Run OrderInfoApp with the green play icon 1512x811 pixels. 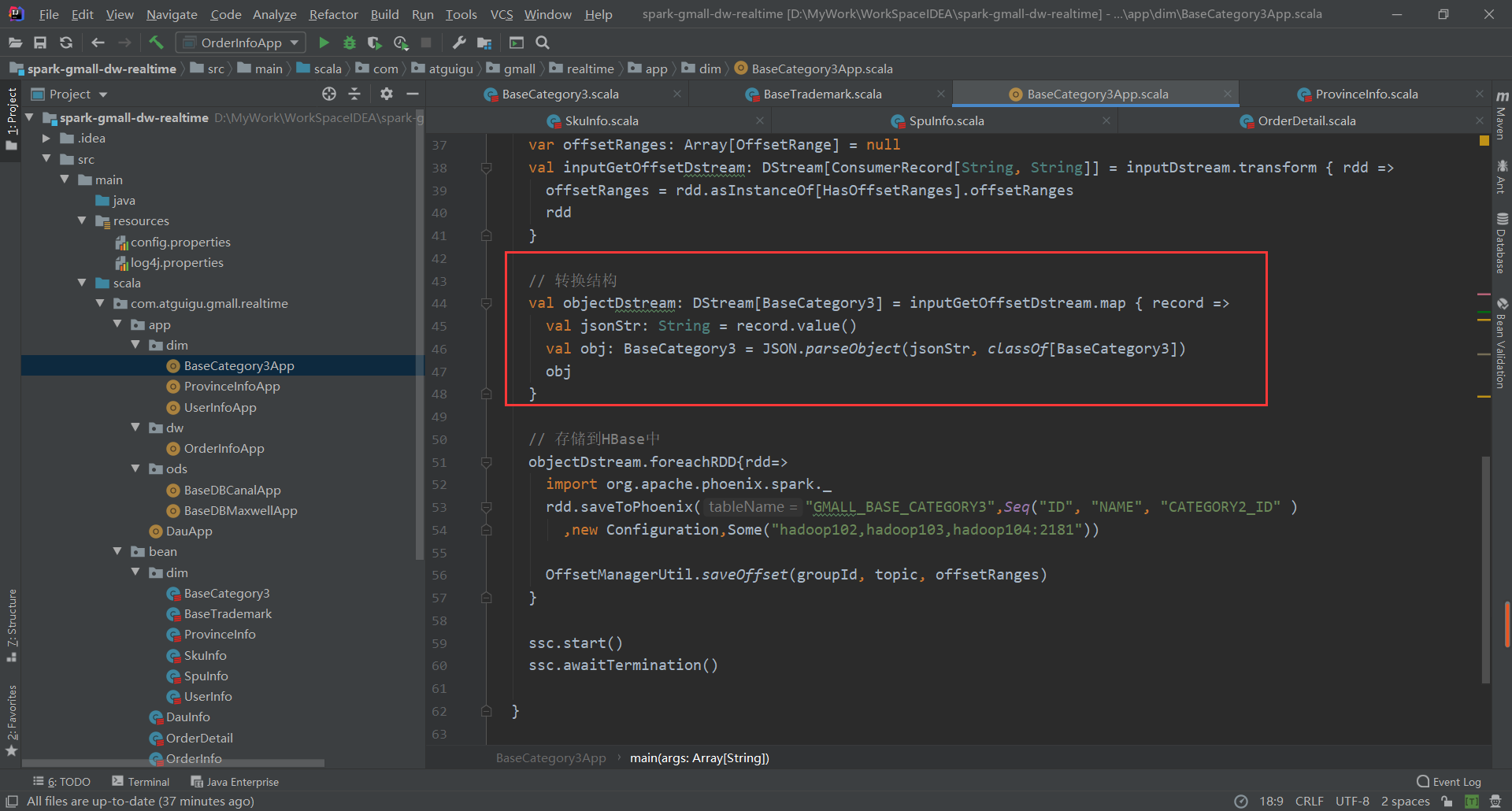(324, 43)
